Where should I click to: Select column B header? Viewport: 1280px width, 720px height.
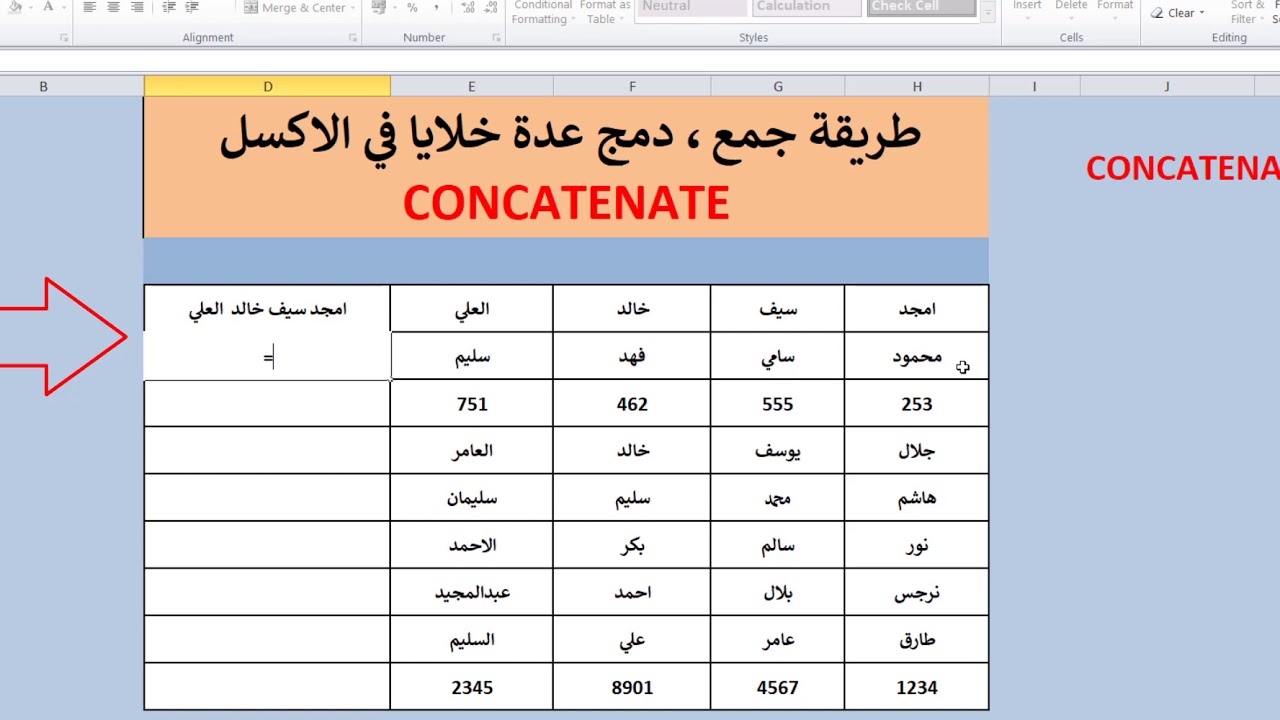(43, 87)
